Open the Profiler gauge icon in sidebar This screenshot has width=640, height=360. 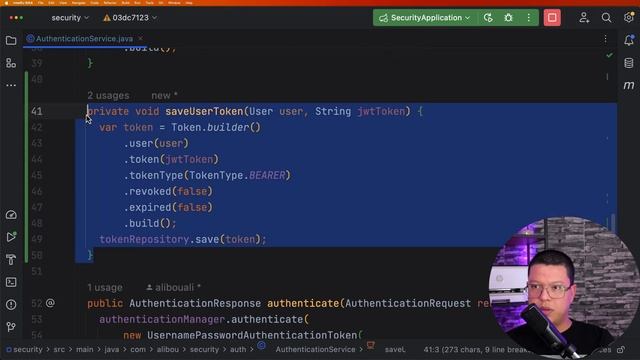[11, 215]
